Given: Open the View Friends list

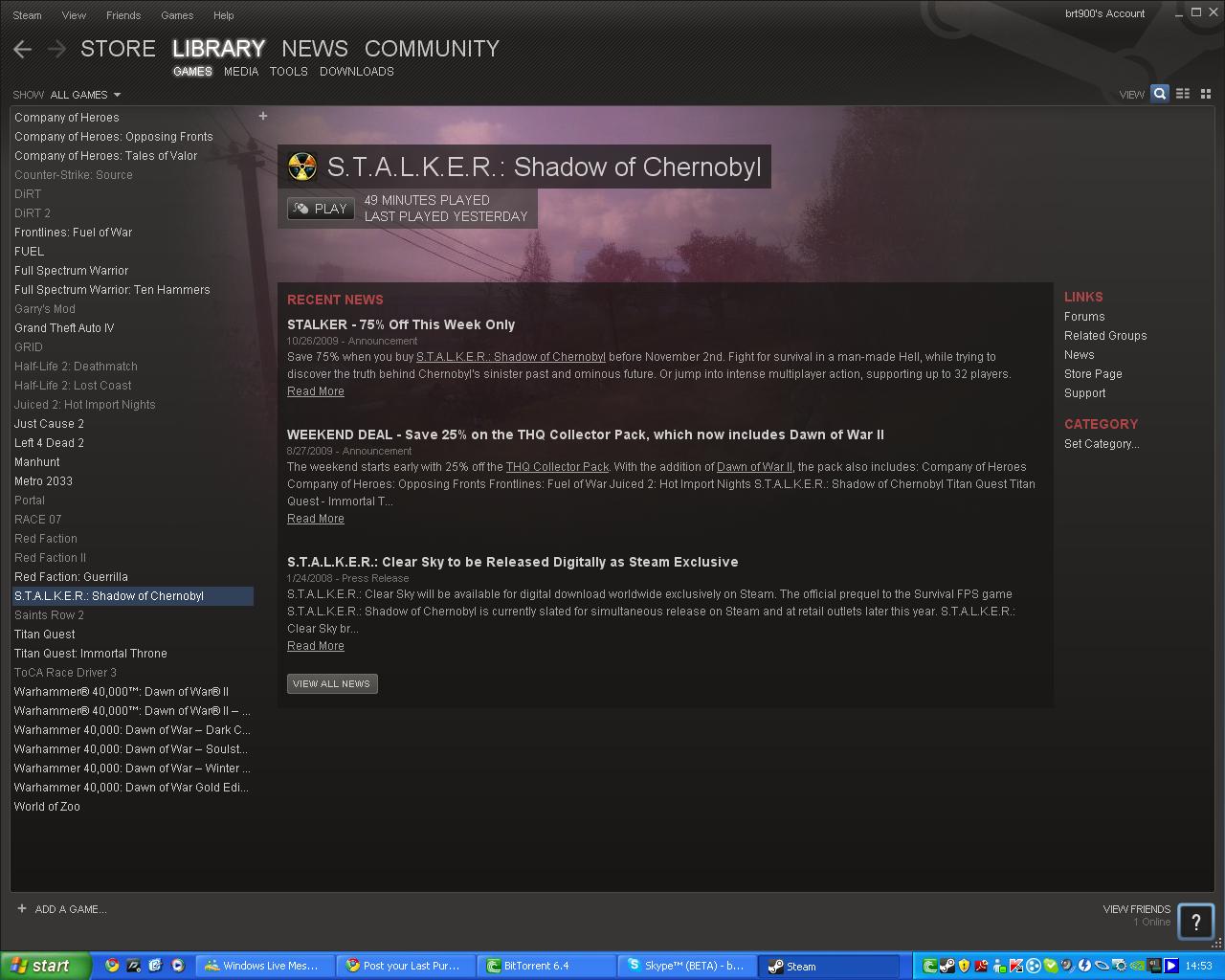Looking at the screenshot, I should [1136, 909].
